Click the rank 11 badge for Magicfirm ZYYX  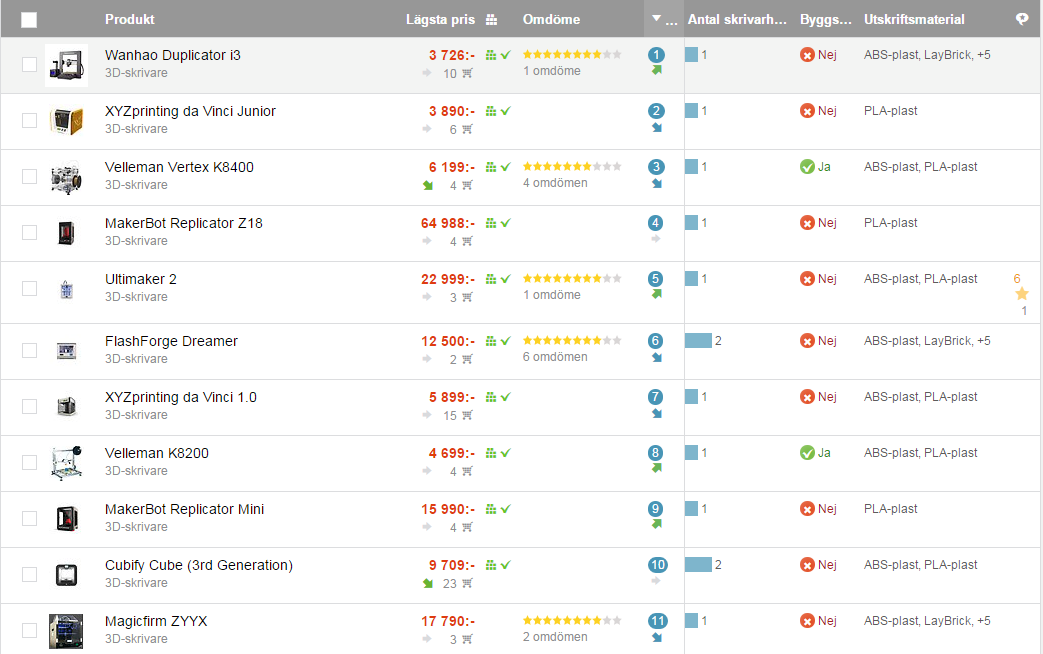[x=658, y=621]
